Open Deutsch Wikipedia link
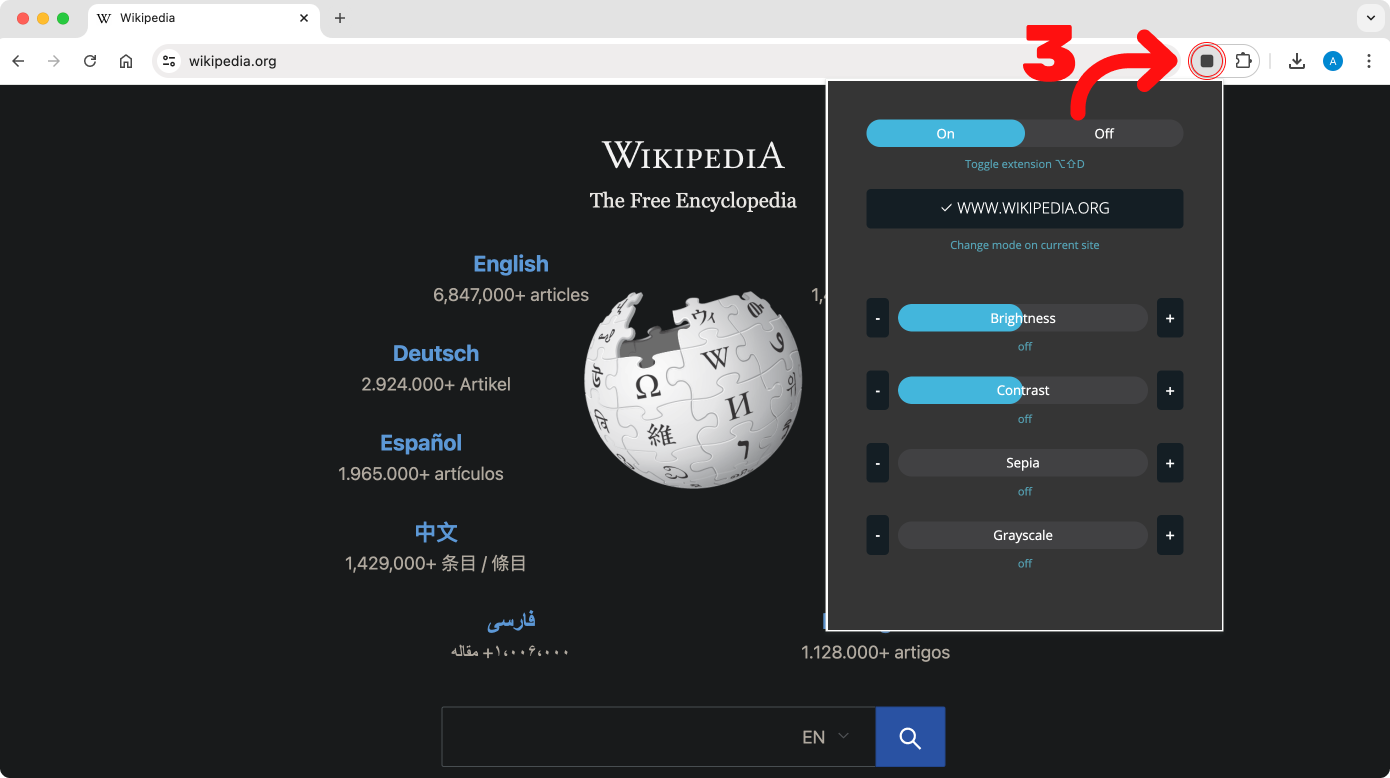This screenshot has width=1390, height=778. pyautogui.click(x=436, y=353)
